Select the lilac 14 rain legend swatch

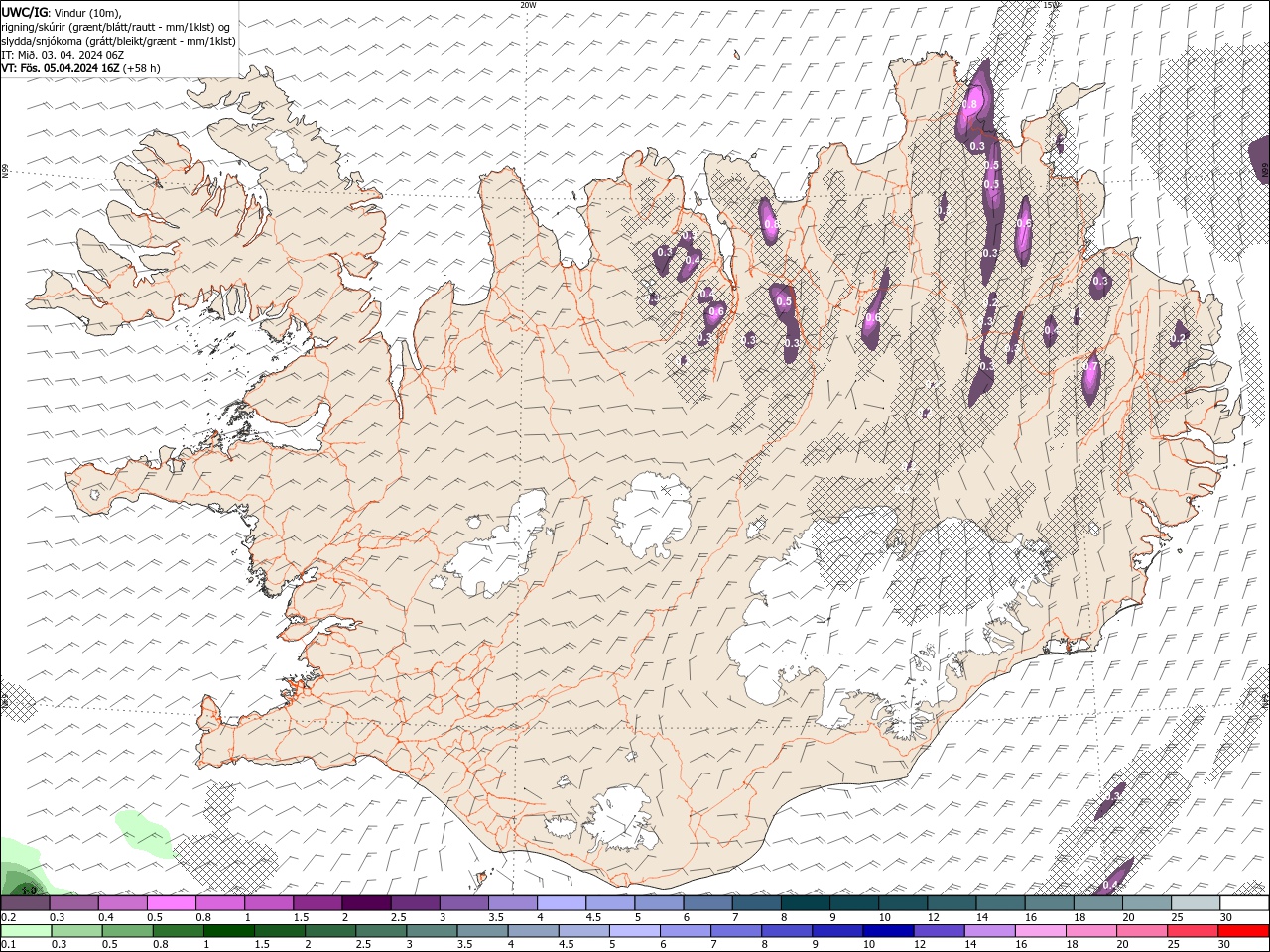pos(989,931)
